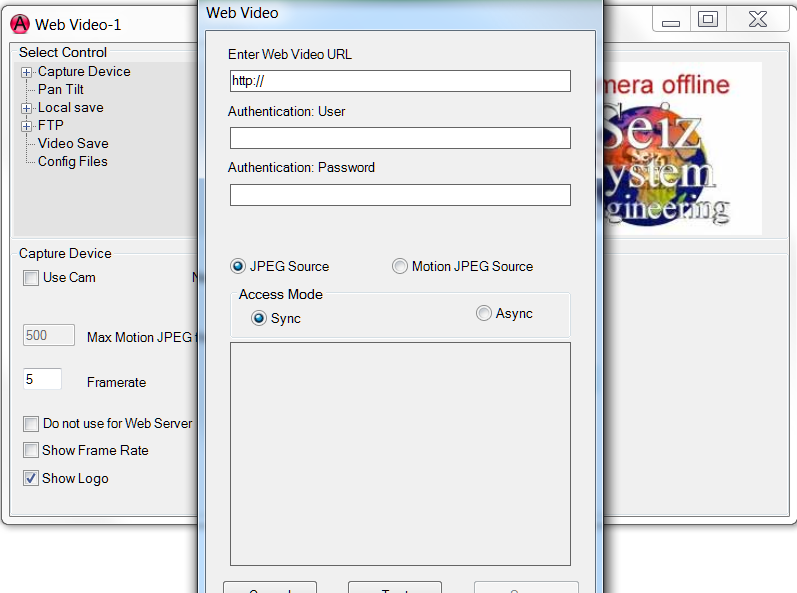Select Local save tree item

[71, 108]
